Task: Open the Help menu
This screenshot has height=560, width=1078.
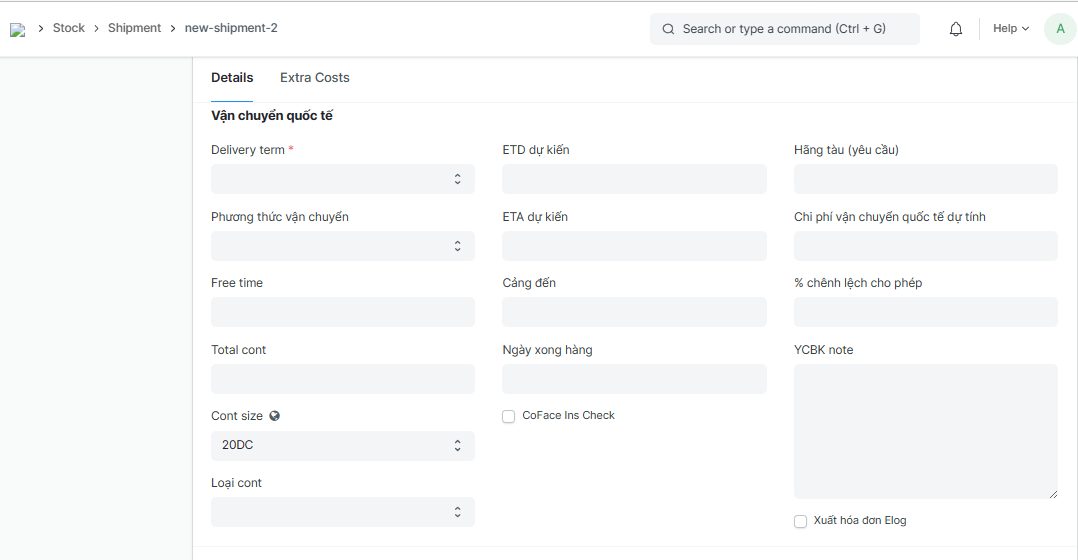Action: click(x=1010, y=29)
